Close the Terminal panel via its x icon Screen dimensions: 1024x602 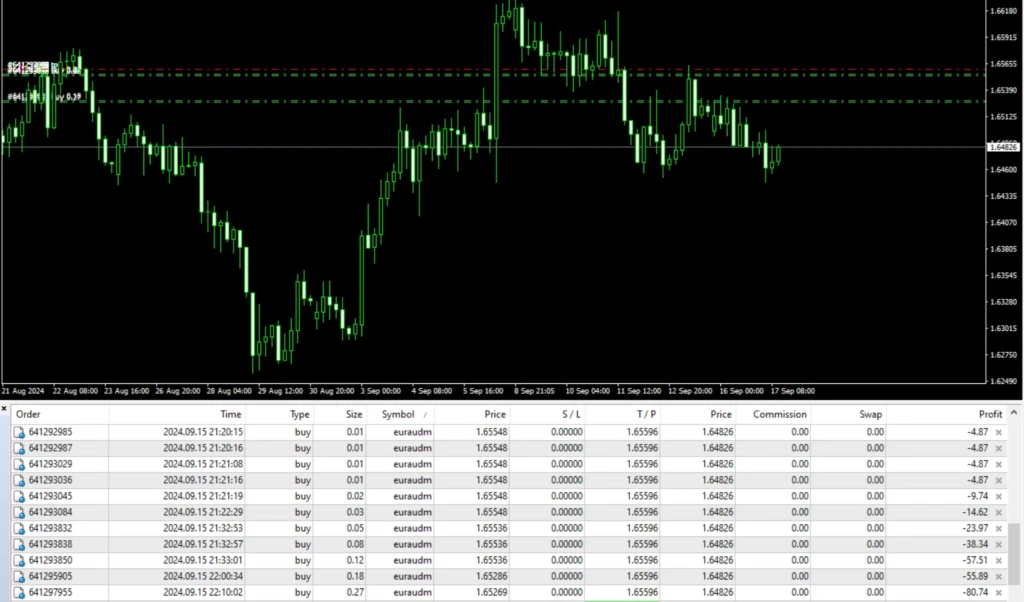[4, 409]
